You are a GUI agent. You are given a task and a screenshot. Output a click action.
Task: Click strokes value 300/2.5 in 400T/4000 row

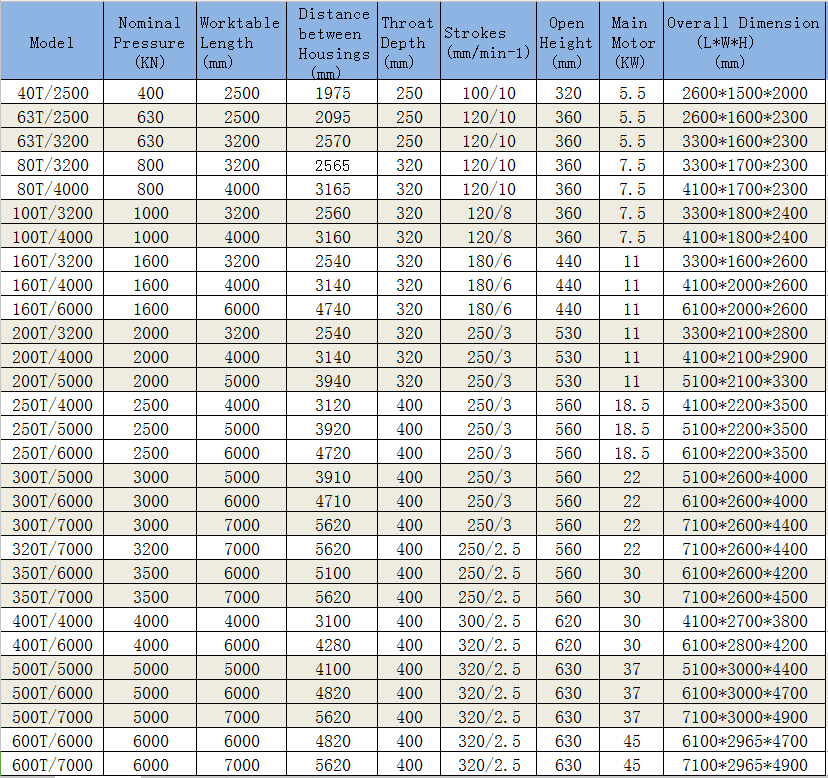[x=489, y=621]
